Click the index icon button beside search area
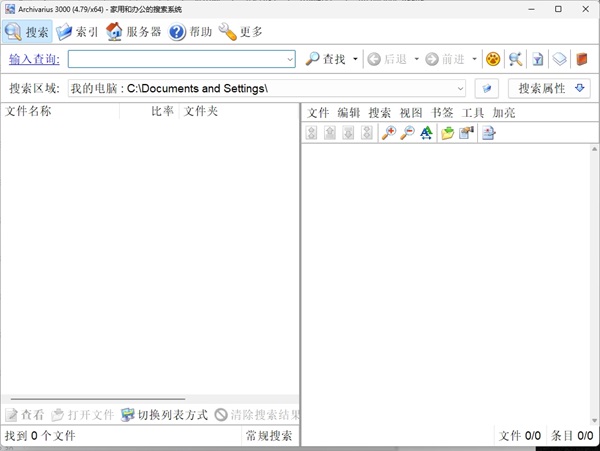 click(486, 89)
